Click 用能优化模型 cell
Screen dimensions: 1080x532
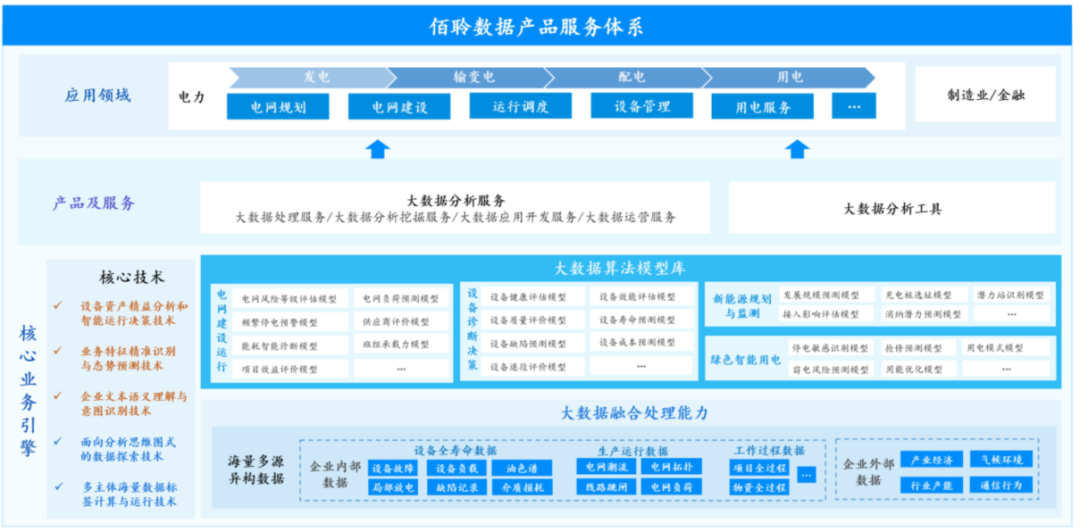coord(919,369)
